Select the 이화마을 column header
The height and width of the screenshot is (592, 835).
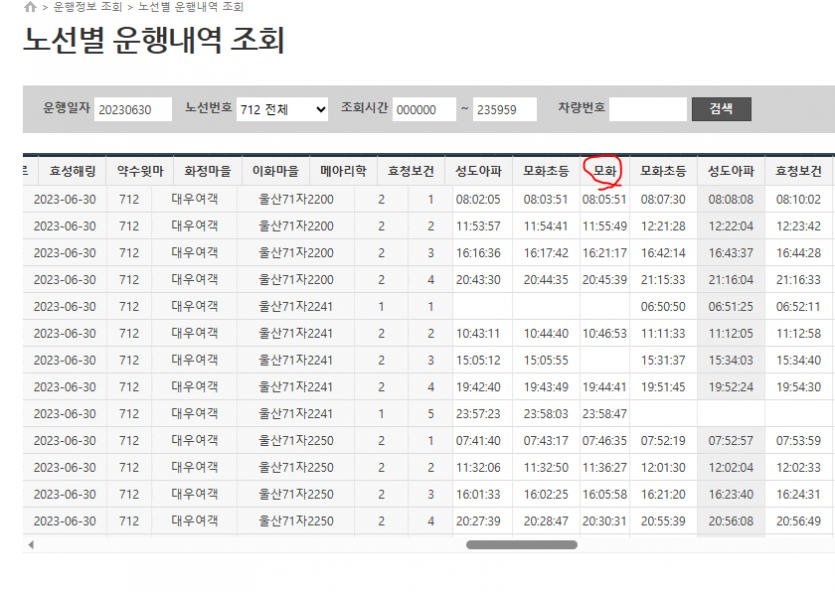(x=274, y=172)
